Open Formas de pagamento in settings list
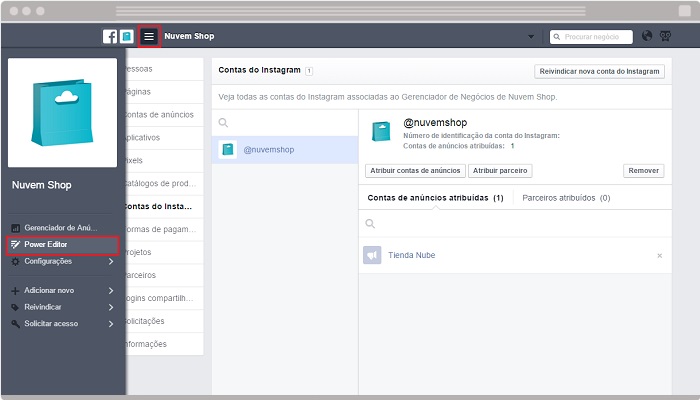The image size is (700, 400). coord(164,229)
